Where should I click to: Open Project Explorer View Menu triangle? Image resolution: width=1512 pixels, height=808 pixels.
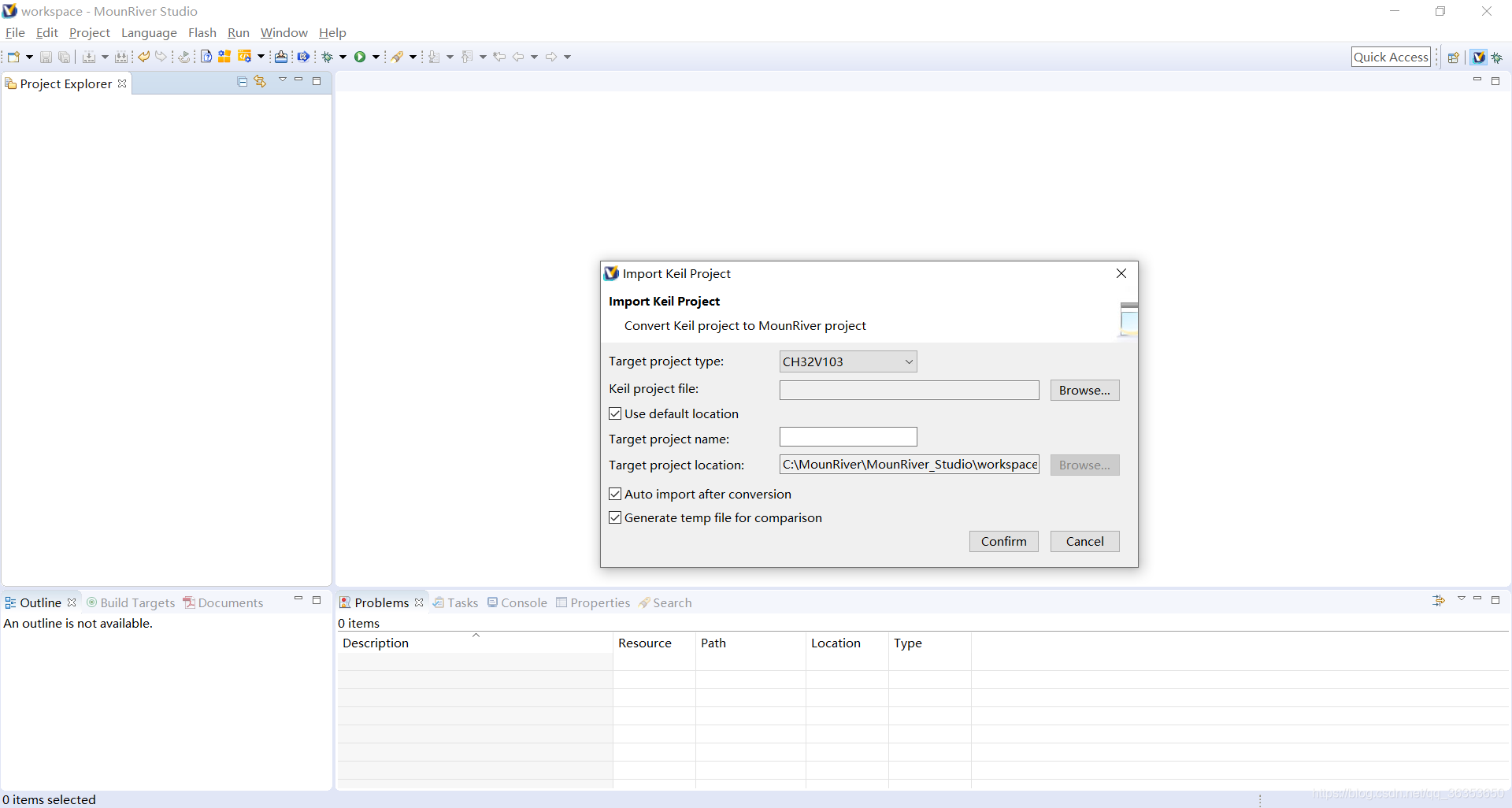point(282,80)
